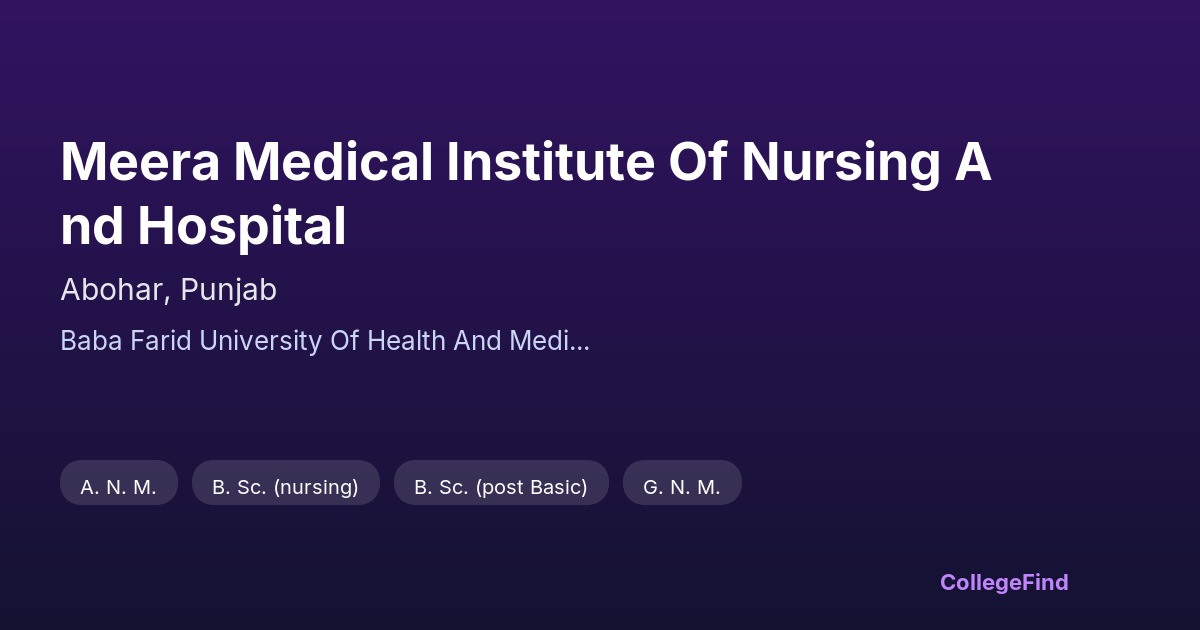Click the word Medical in the heading
The width and height of the screenshot is (1200, 630).
pos(333,162)
